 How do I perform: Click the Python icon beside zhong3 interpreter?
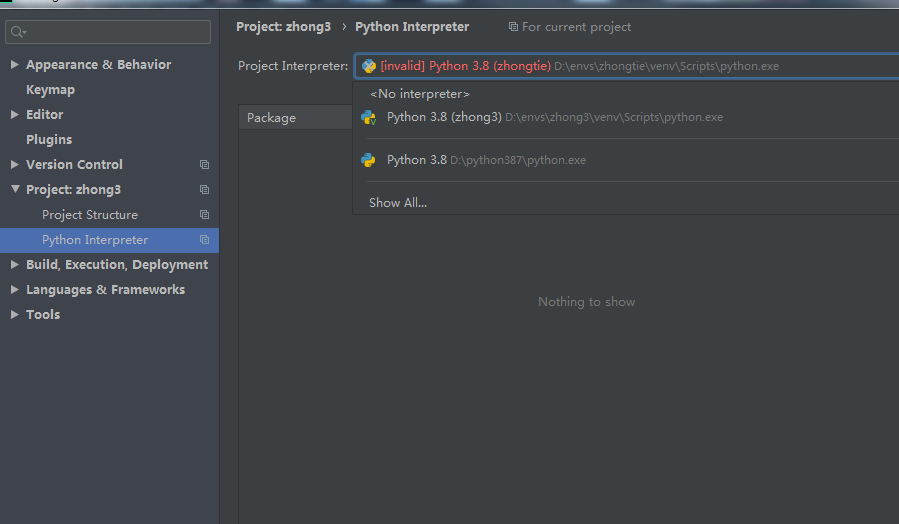click(369, 117)
